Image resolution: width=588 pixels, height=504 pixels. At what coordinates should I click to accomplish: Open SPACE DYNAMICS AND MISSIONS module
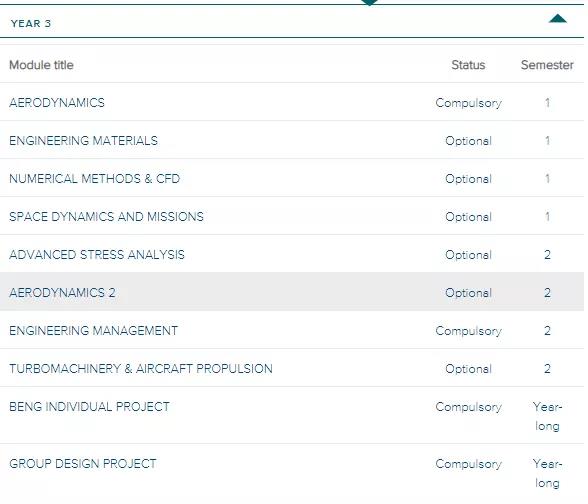(106, 216)
